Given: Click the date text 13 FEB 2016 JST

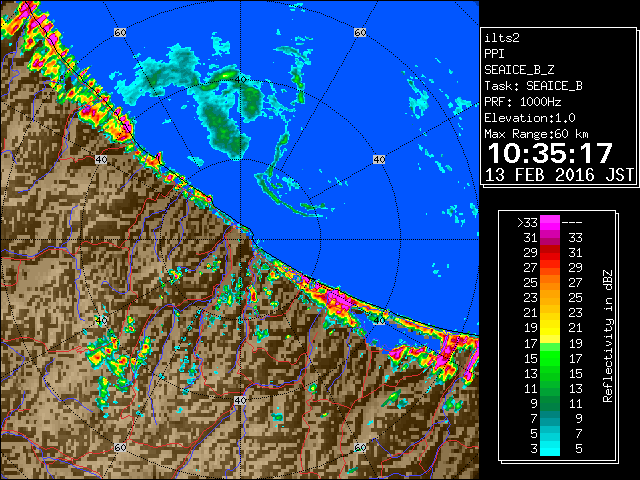Looking at the screenshot, I should (559, 175).
